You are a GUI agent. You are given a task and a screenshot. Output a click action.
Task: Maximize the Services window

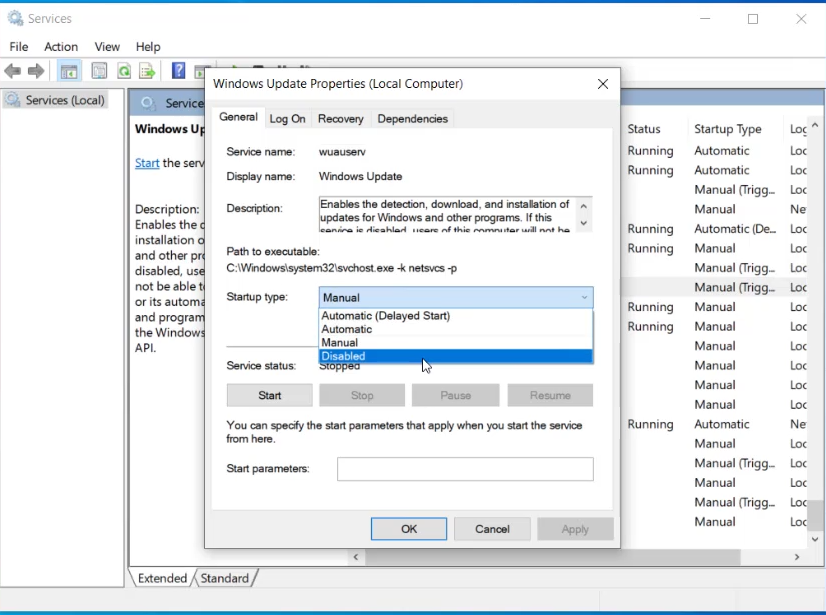753,19
